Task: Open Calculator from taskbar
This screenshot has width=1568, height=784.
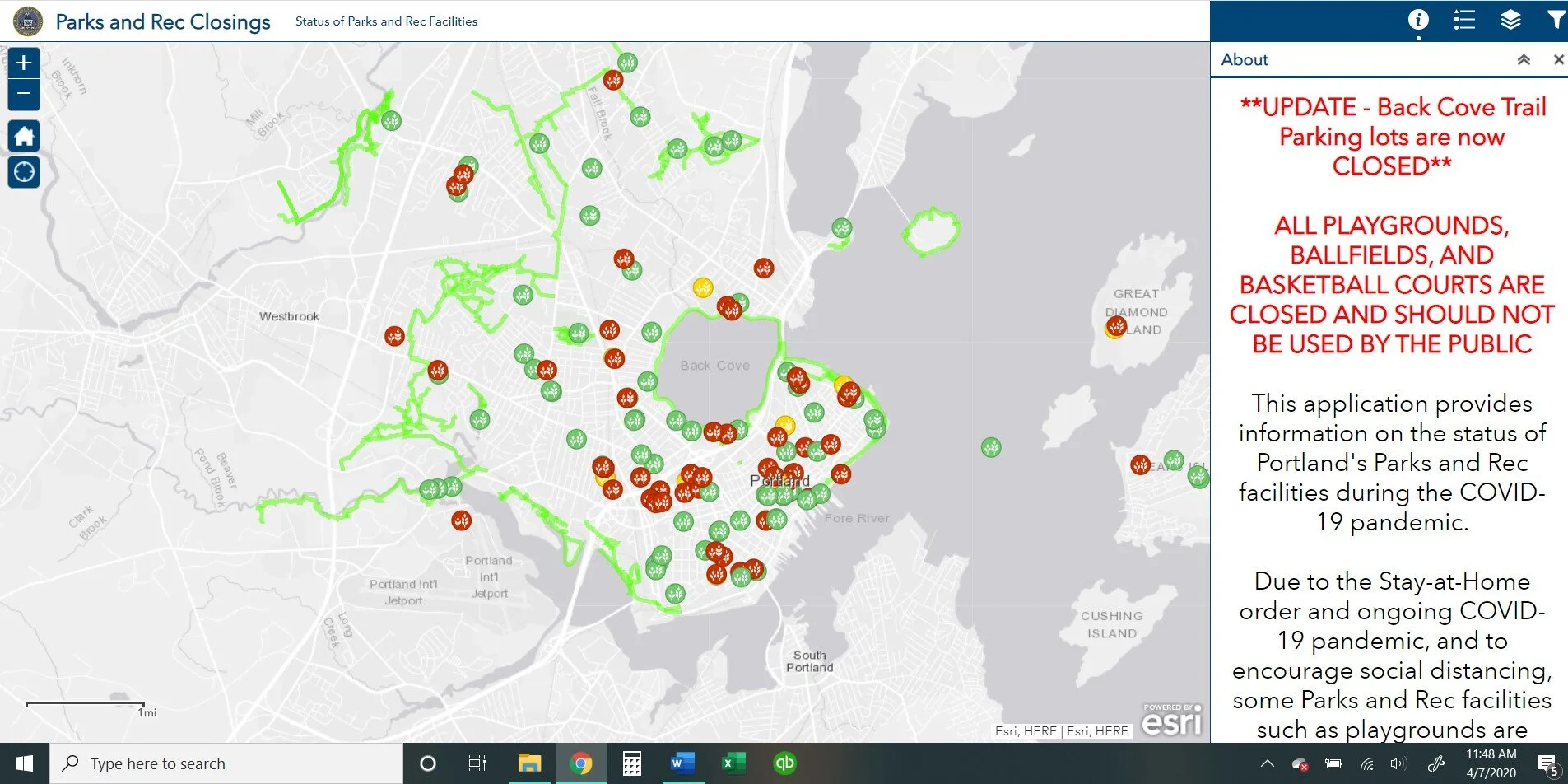Action: [632, 763]
